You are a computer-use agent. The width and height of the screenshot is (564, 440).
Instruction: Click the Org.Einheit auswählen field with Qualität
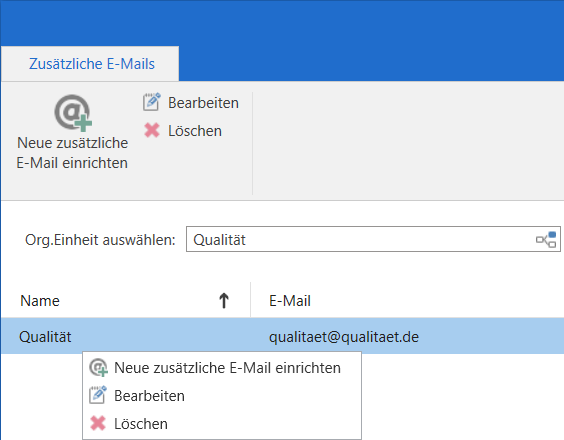pos(373,239)
